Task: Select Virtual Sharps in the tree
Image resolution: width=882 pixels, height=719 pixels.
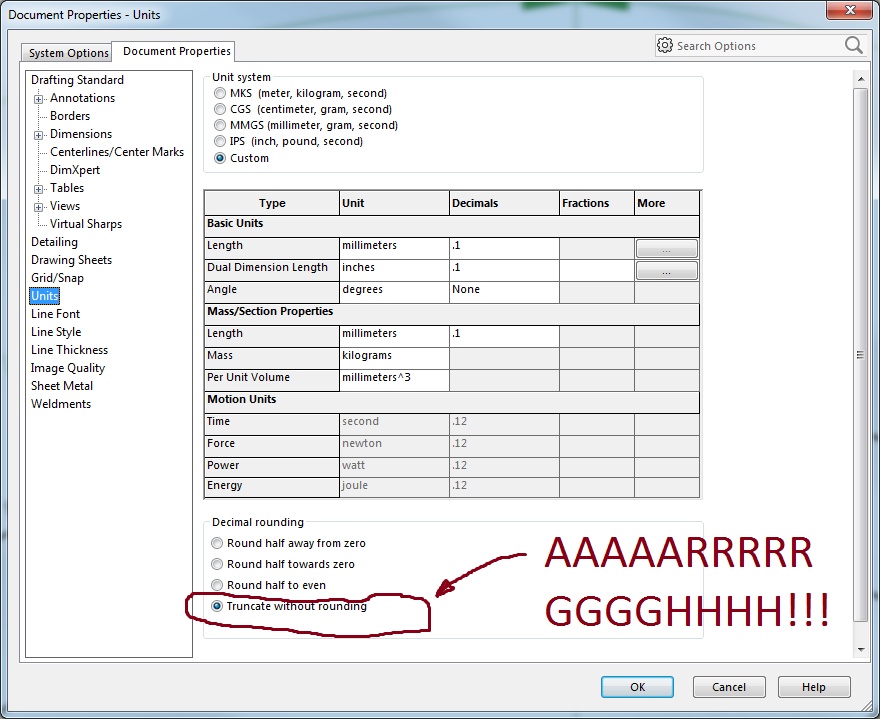Action: click(86, 224)
